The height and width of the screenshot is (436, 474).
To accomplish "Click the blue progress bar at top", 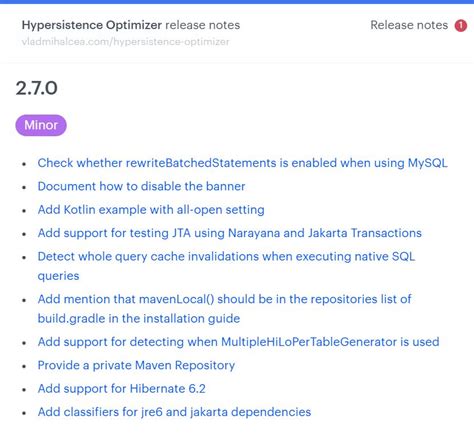I will [x=237, y=2].
